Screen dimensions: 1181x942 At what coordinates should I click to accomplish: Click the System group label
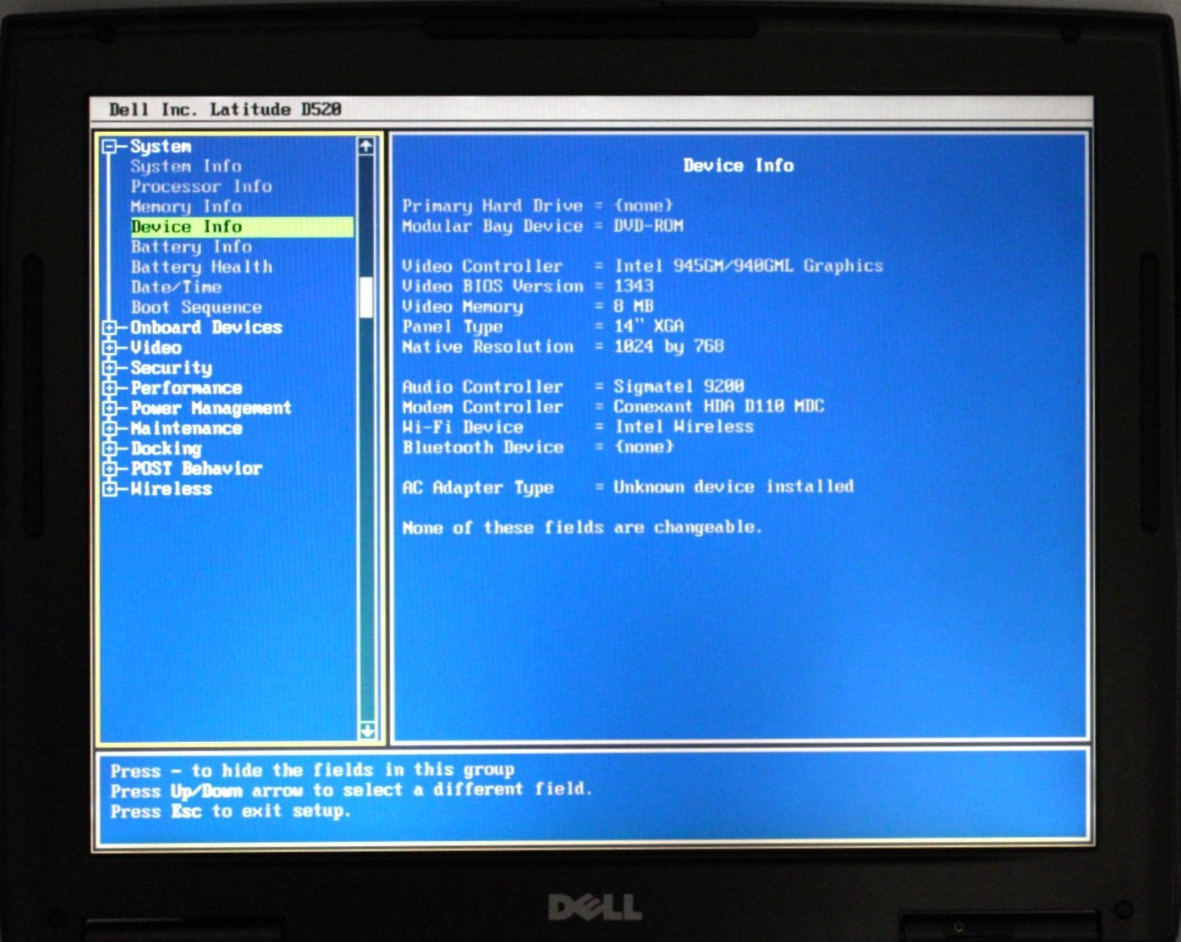[160, 146]
